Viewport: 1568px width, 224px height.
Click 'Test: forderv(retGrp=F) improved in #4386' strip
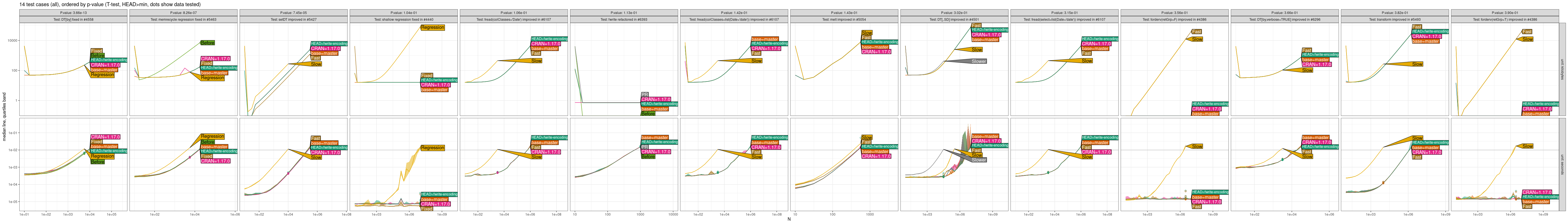1175,20
